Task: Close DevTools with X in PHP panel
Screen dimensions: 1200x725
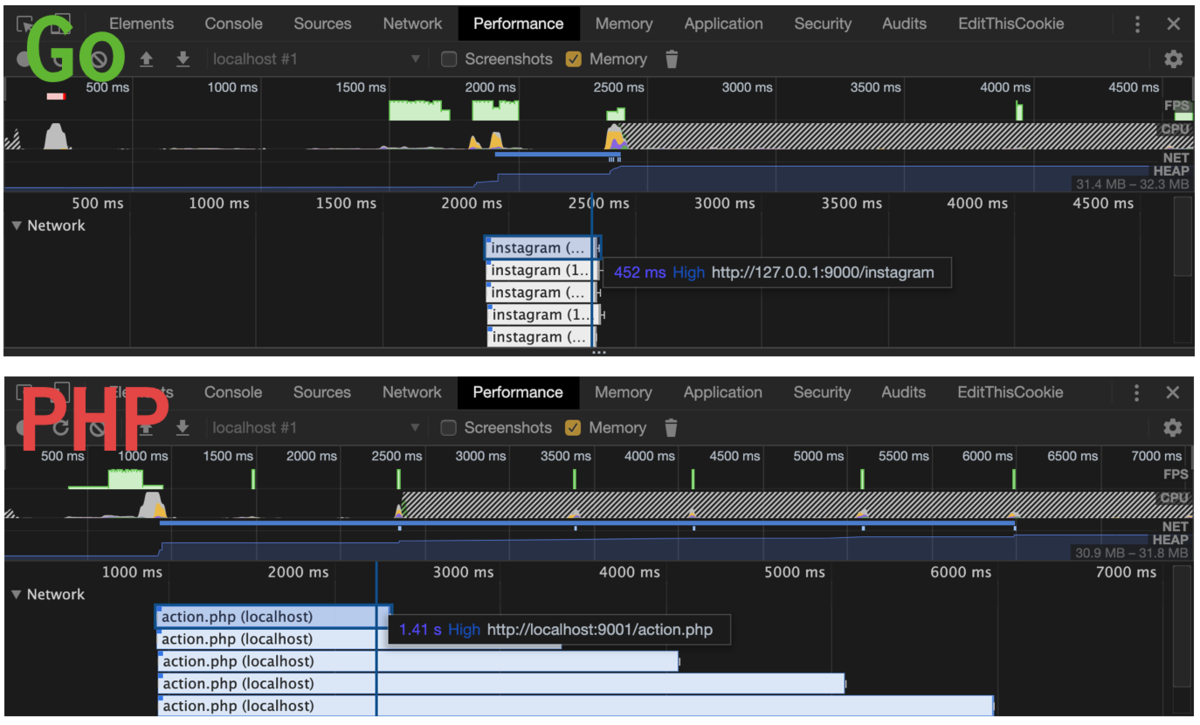Action: (1173, 393)
